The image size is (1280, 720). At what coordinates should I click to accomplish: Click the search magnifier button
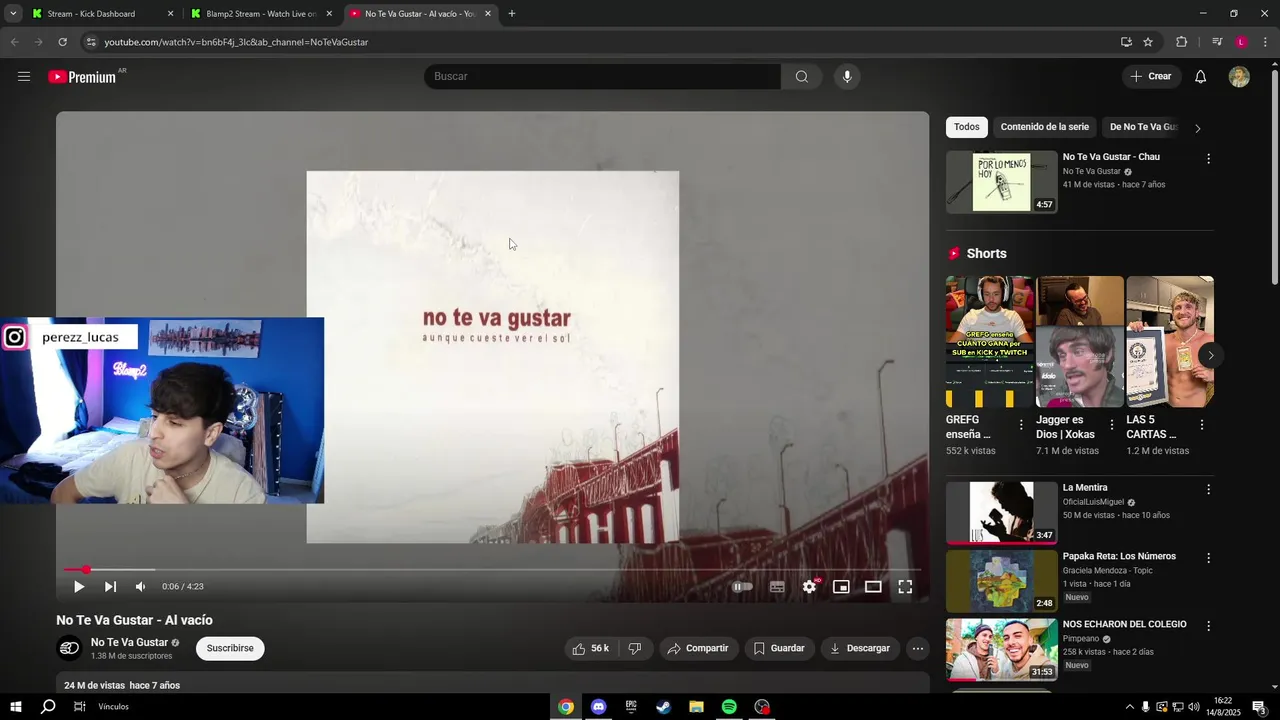point(802,77)
